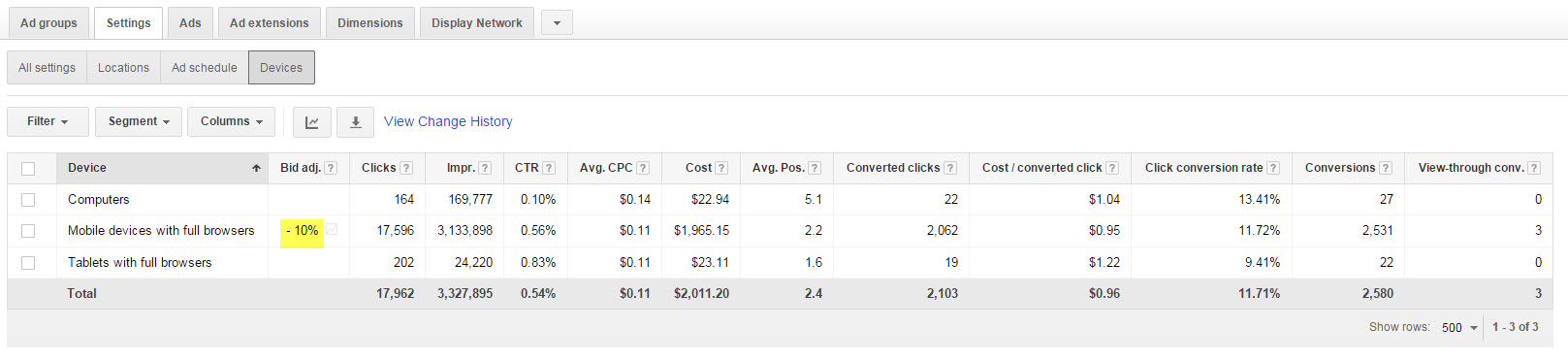Click the 3,133,898 impressions value
This screenshot has height=362, width=1568.
(x=464, y=231)
